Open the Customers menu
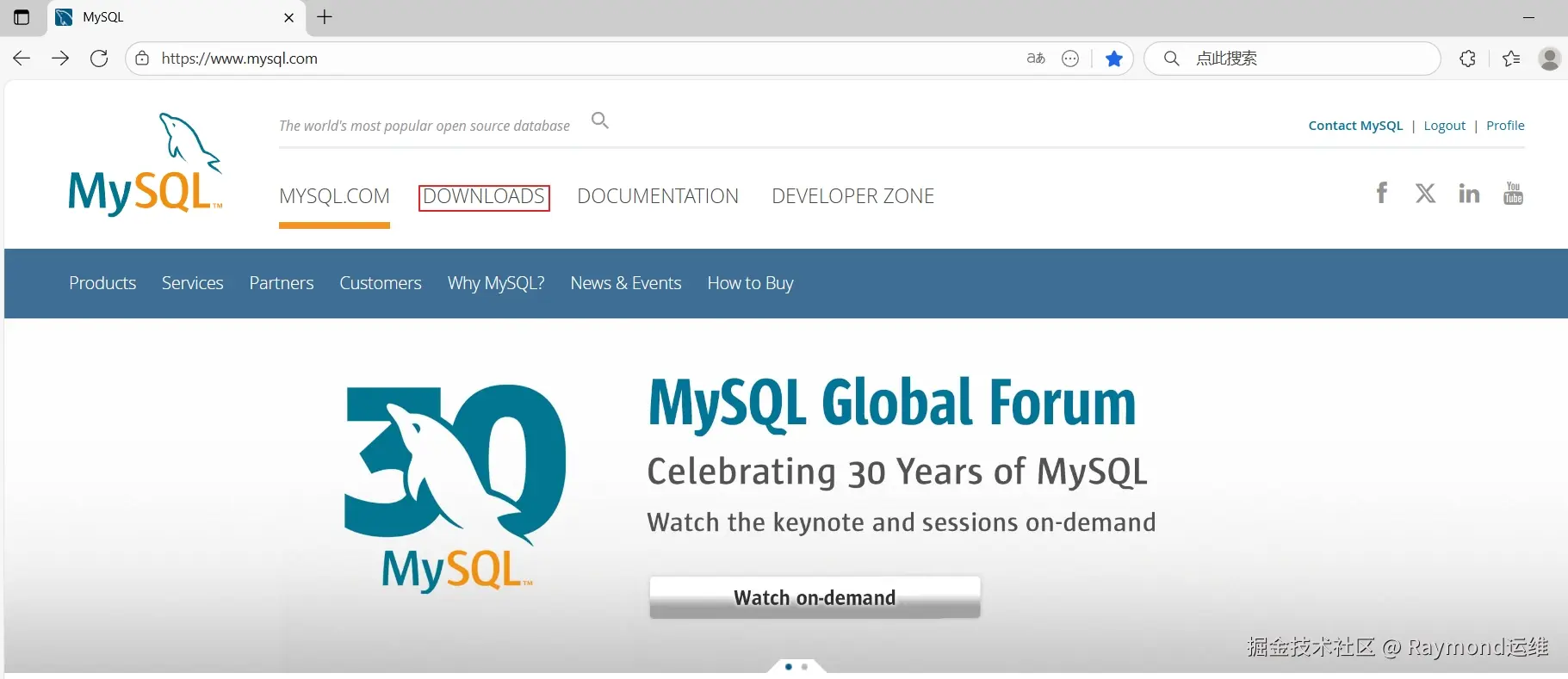 click(x=381, y=283)
